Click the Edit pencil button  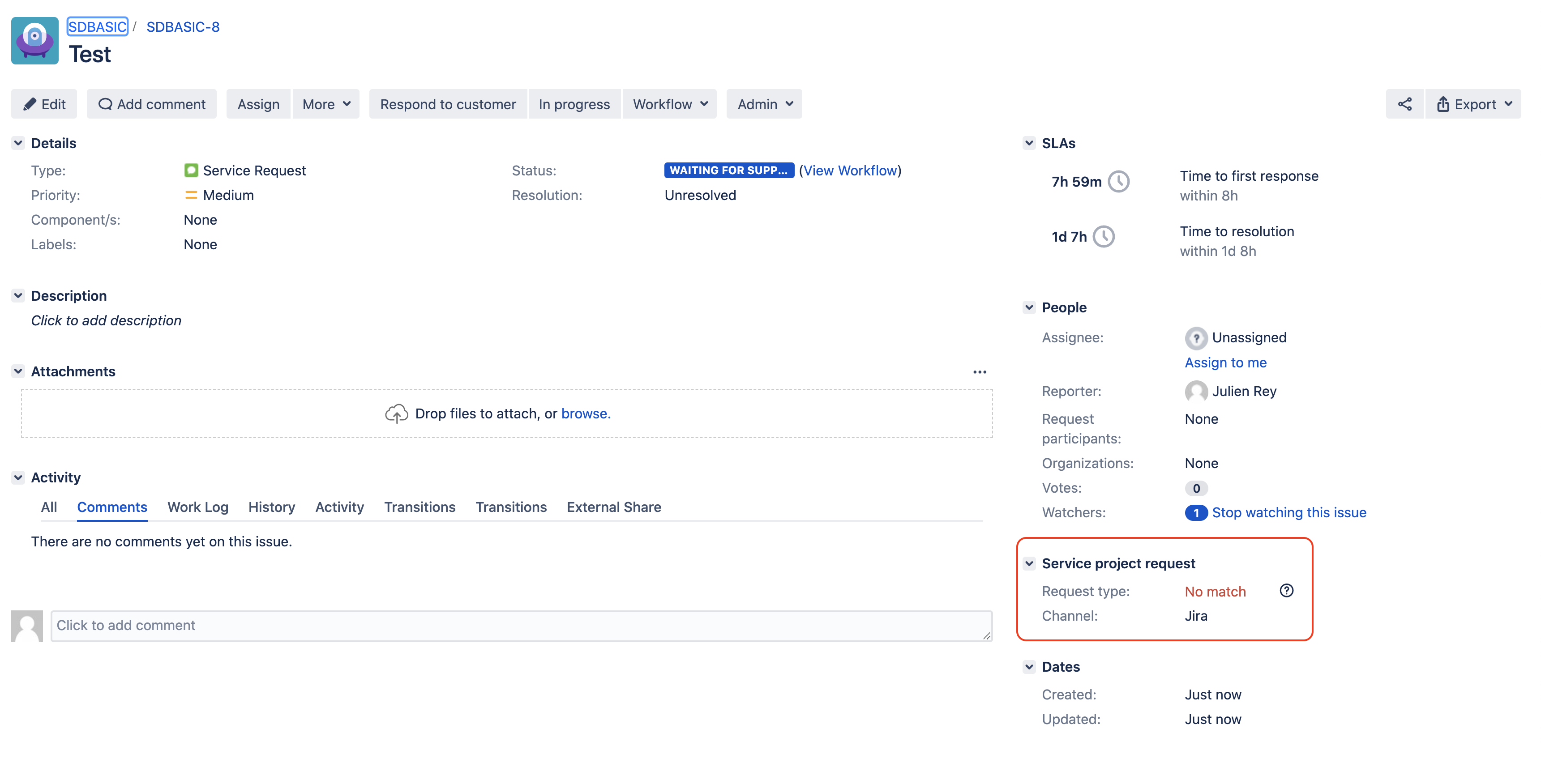[44, 104]
